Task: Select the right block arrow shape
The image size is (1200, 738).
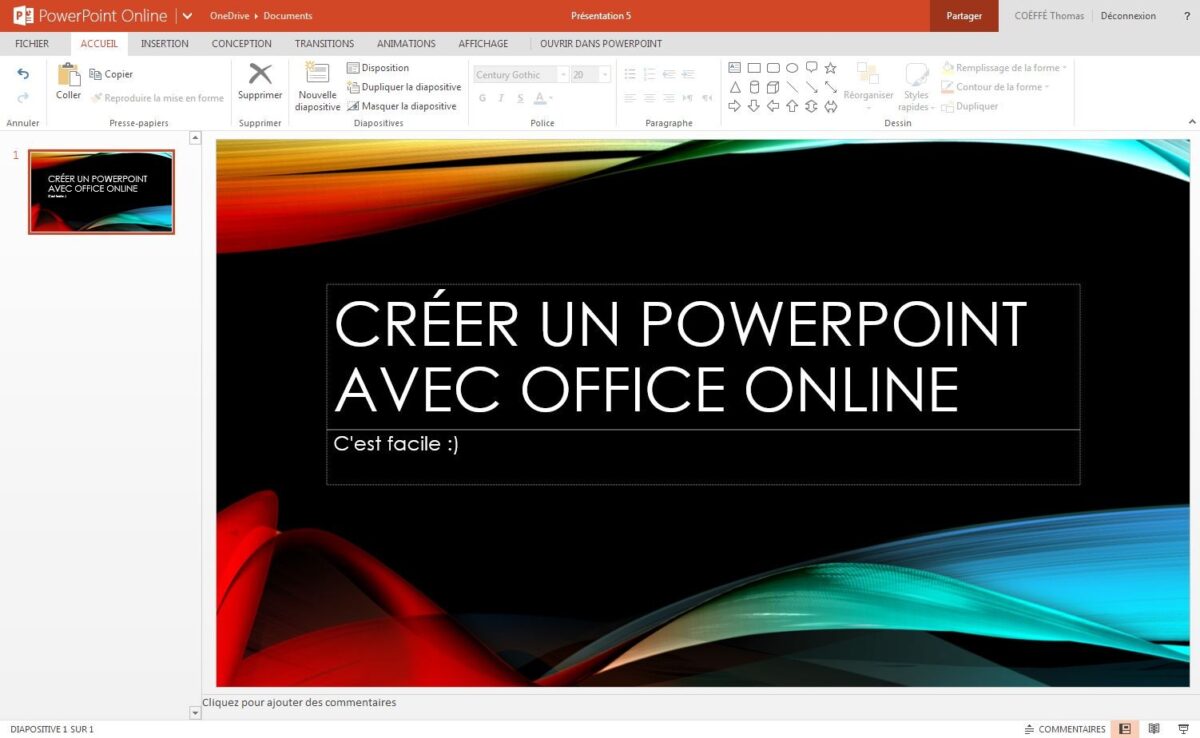Action: [735, 106]
